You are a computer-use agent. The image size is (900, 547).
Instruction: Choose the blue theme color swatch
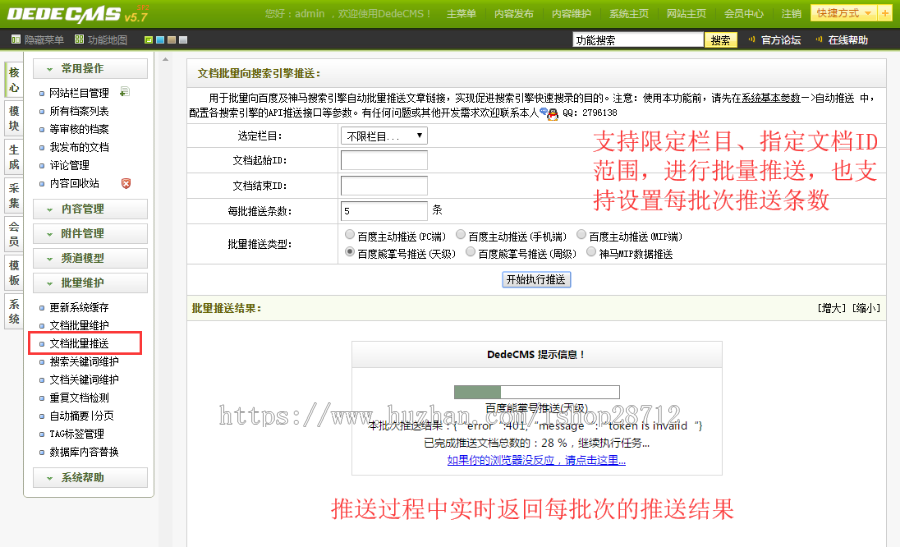click(x=160, y=40)
